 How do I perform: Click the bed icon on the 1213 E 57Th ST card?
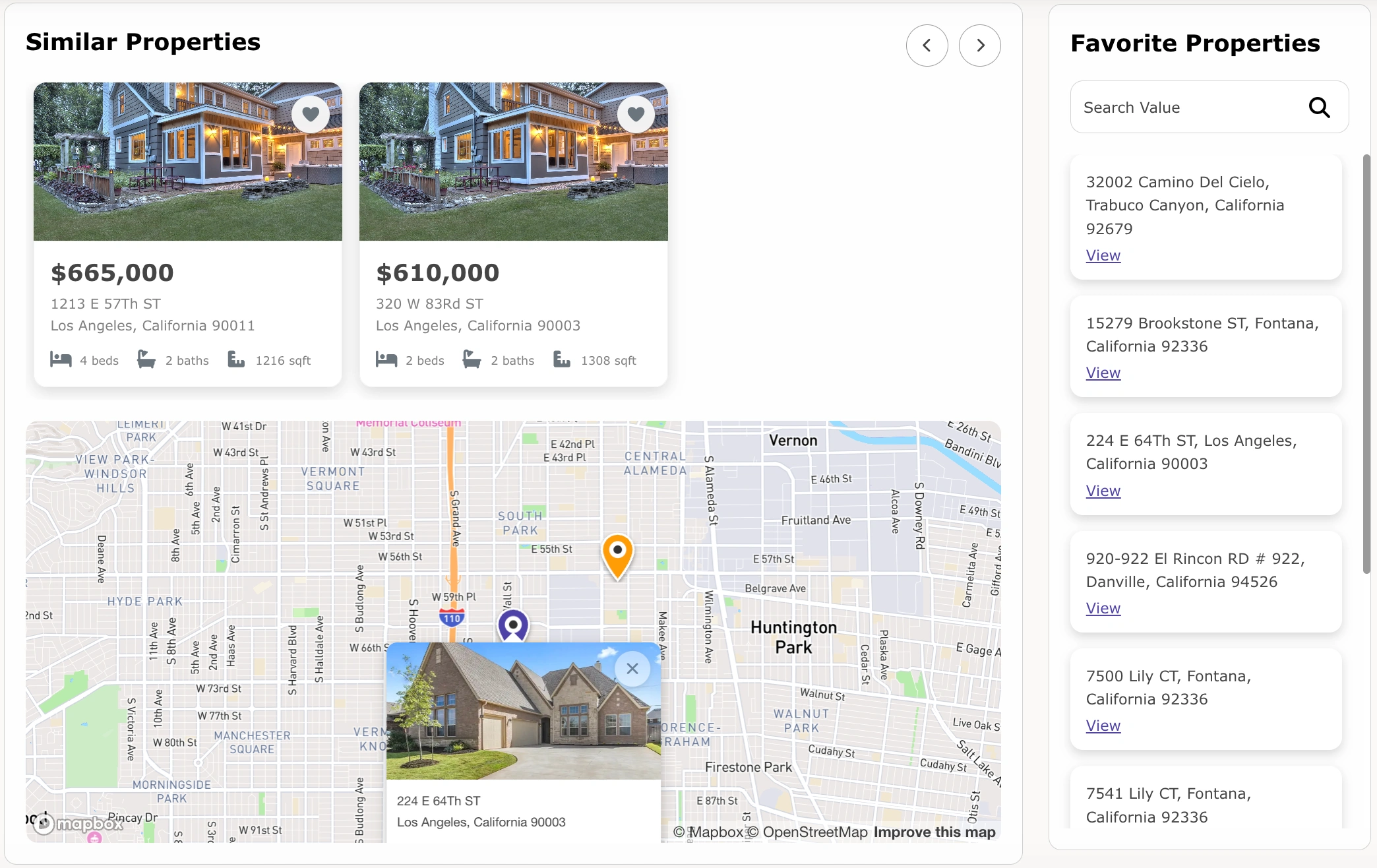coord(61,359)
